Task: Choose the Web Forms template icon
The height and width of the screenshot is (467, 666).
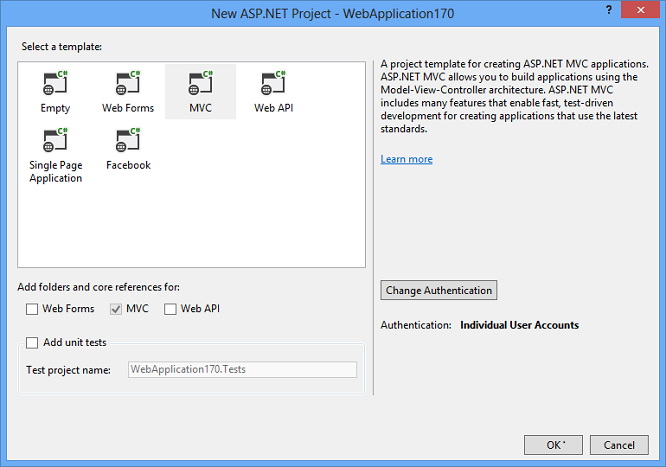Action: (127, 83)
